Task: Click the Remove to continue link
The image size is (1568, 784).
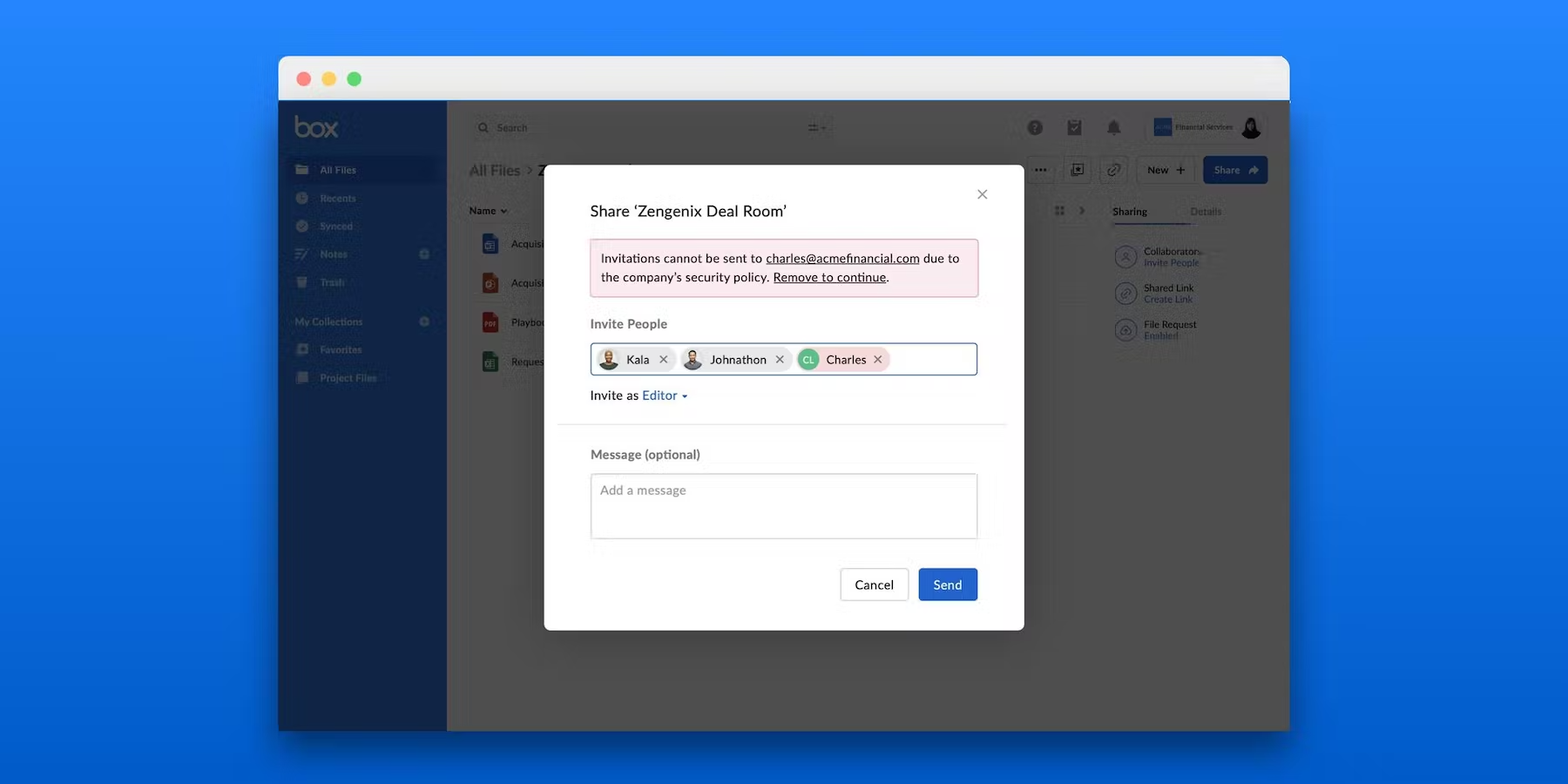Action: (x=828, y=277)
